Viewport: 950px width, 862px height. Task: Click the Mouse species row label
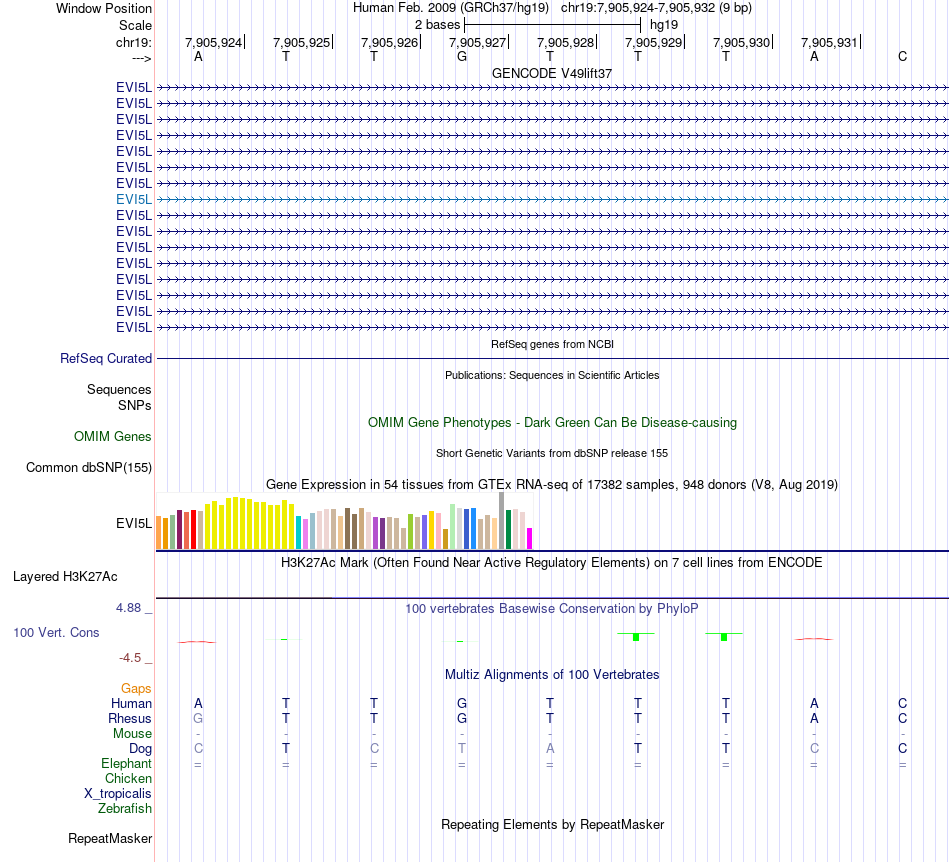point(133,734)
